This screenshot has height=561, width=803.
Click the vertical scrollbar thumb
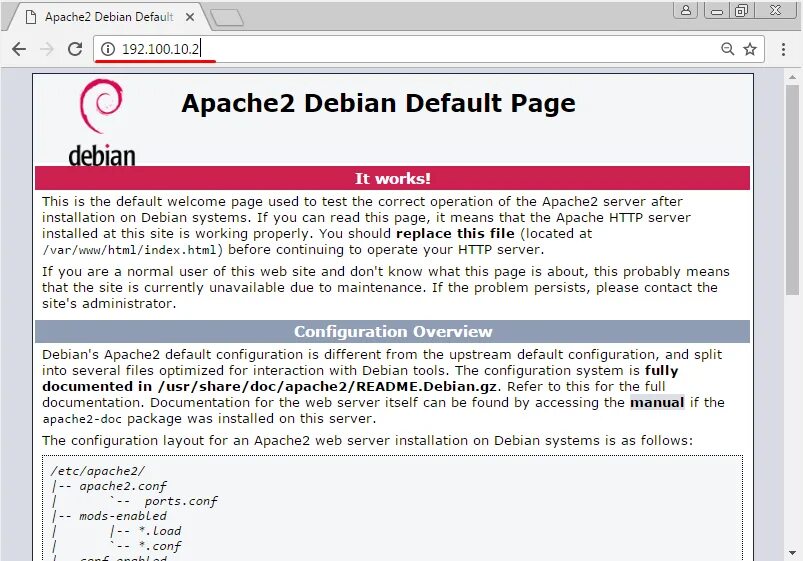coord(792,190)
